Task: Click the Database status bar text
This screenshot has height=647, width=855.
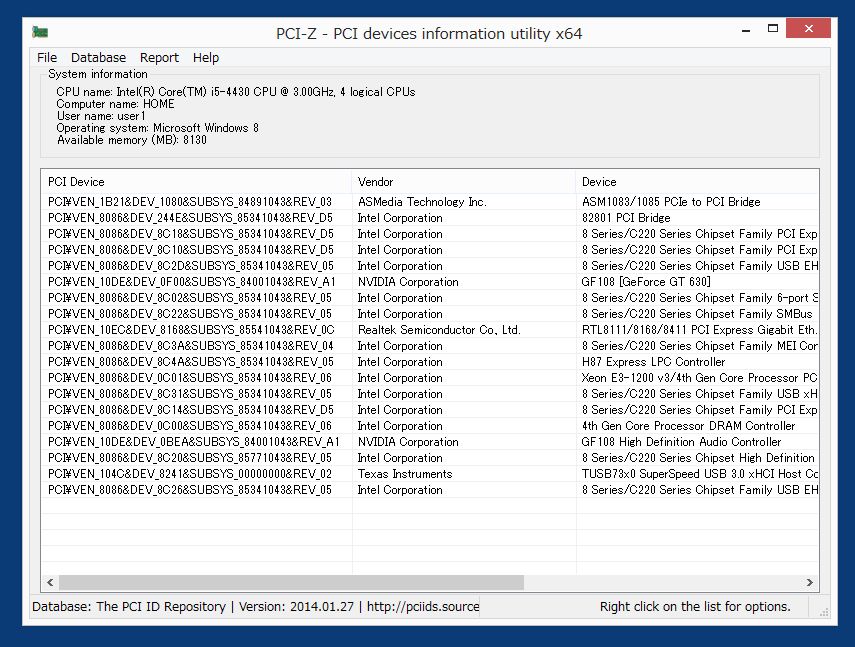Action: point(255,607)
